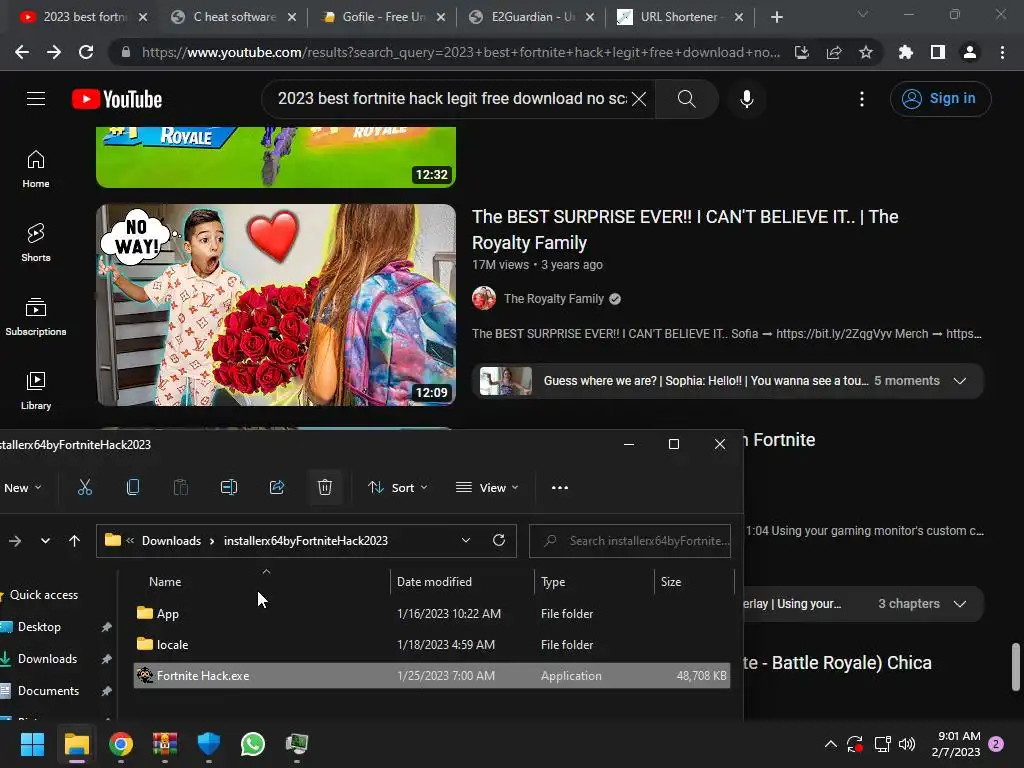Open YouTube settings three-dot menu
Screen dimensions: 1024x768
[x=861, y=99]
